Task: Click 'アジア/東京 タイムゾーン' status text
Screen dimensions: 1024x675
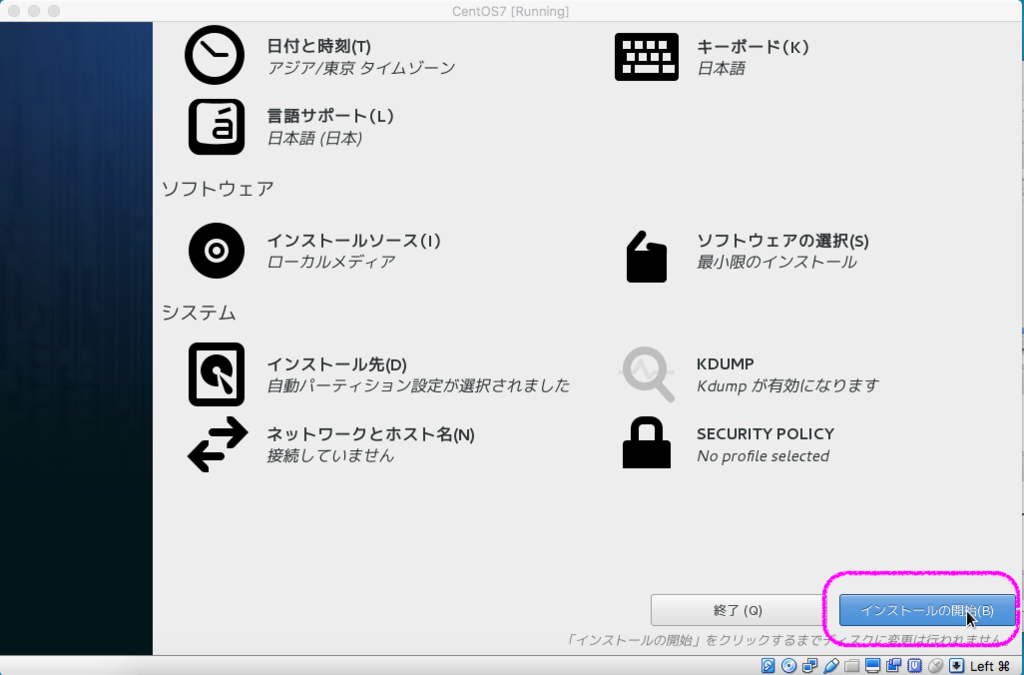Action: pyautogui.click(x=361, y=68)
